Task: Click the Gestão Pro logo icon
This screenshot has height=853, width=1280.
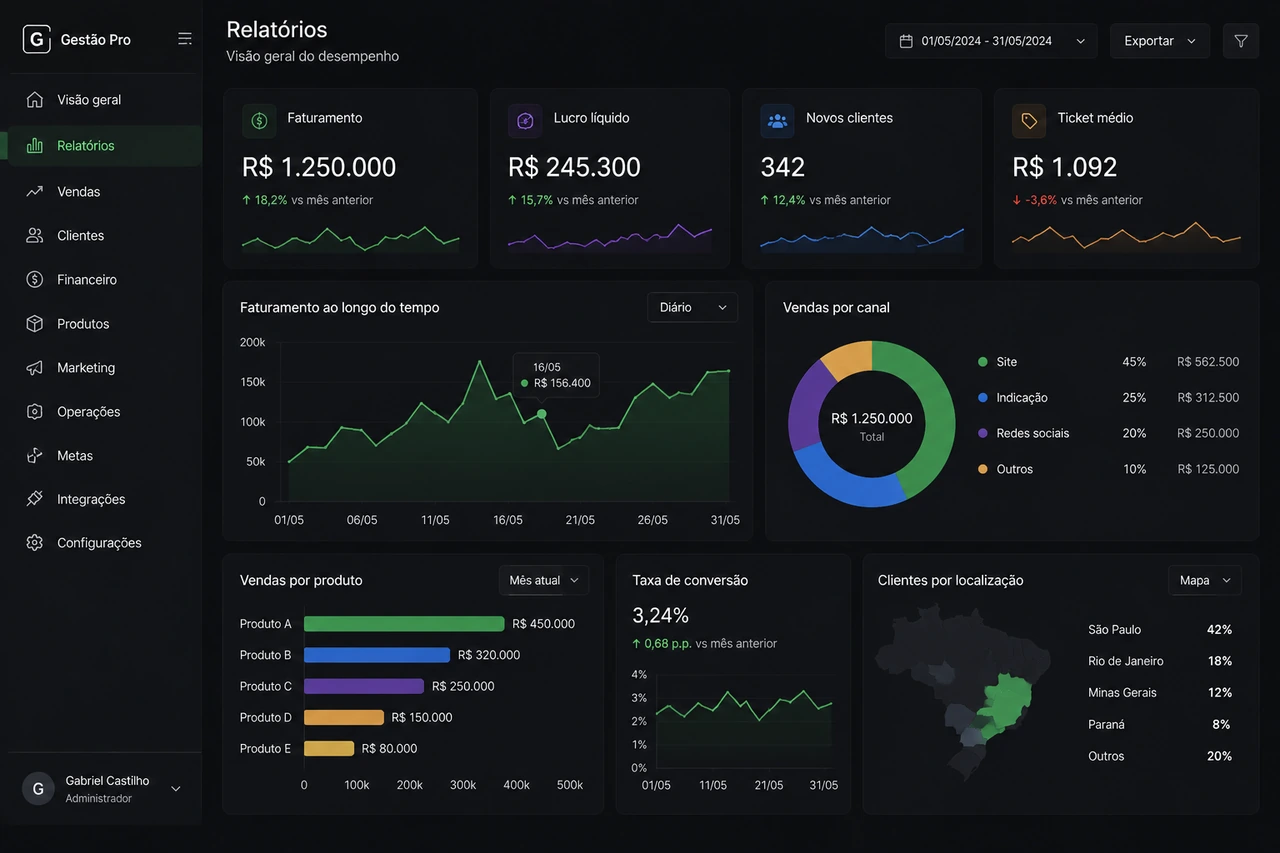Action: (37, 39)
